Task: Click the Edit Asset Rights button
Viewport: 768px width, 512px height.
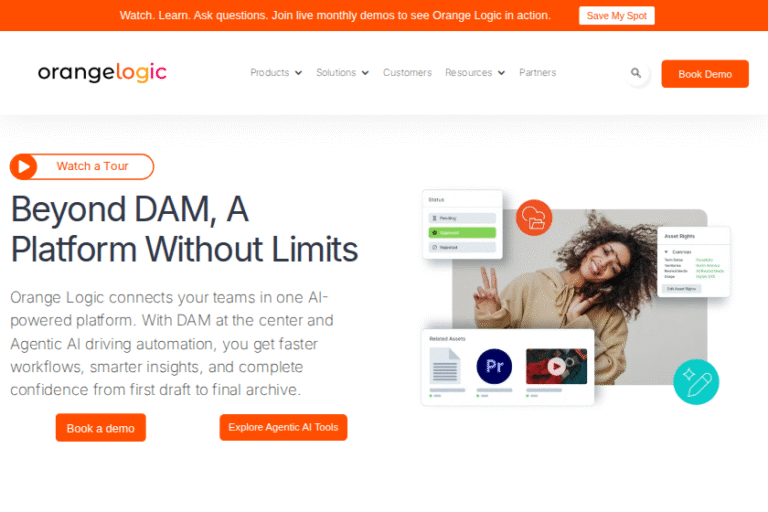Action: [x=681, y=289]
